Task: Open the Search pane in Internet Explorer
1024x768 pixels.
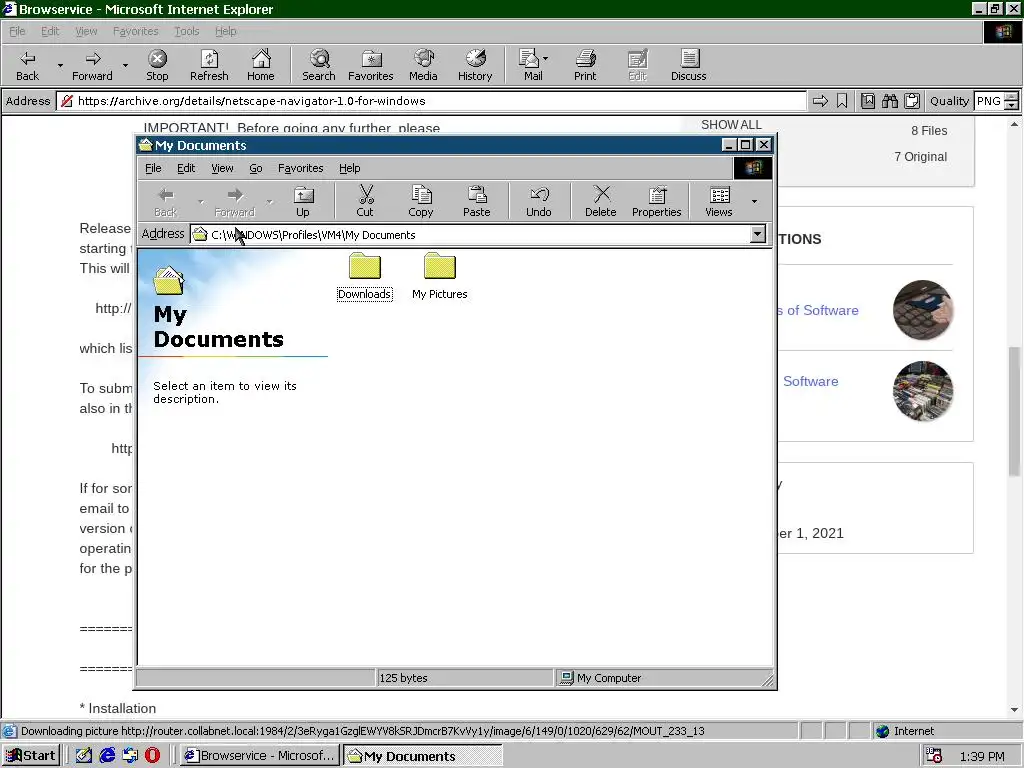Action: [319, 65]
